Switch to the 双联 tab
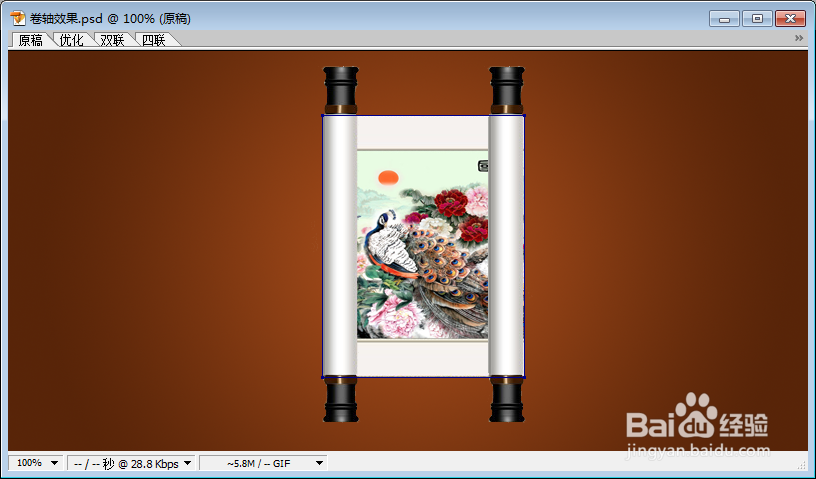 (112, 40)
